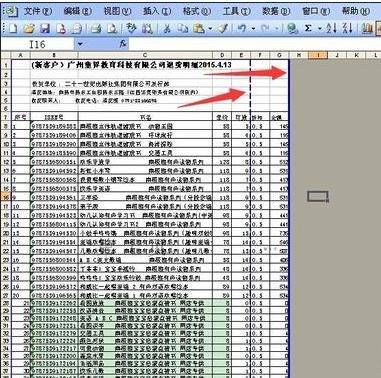The image size is (381, 378).
Task: Open the 插入 (Insert) menu
Action: 157,11
